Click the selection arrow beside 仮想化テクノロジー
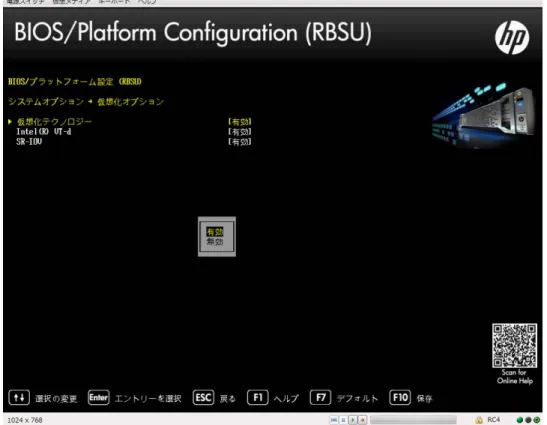Viewport: 547px width, 425px height. pyautogui.click(x=10, y=121)
